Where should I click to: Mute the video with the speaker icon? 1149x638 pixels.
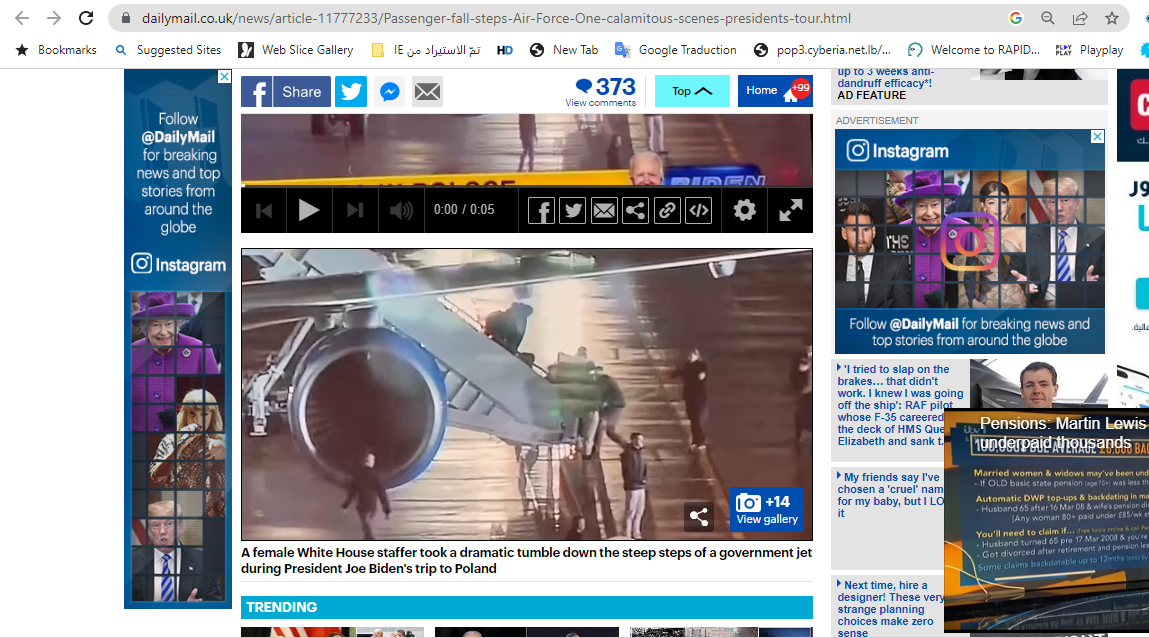tap(400, 210)
